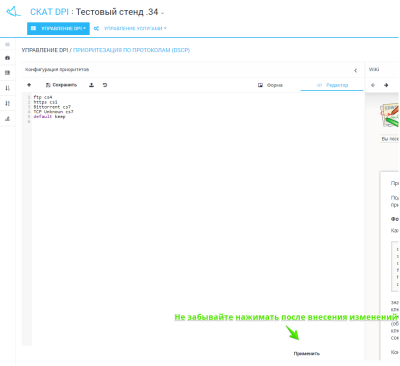The width and height of the screenshot is (400, 366).
Task: Click the add plus icon in editor toolbar
Action: tap(29, 85)
